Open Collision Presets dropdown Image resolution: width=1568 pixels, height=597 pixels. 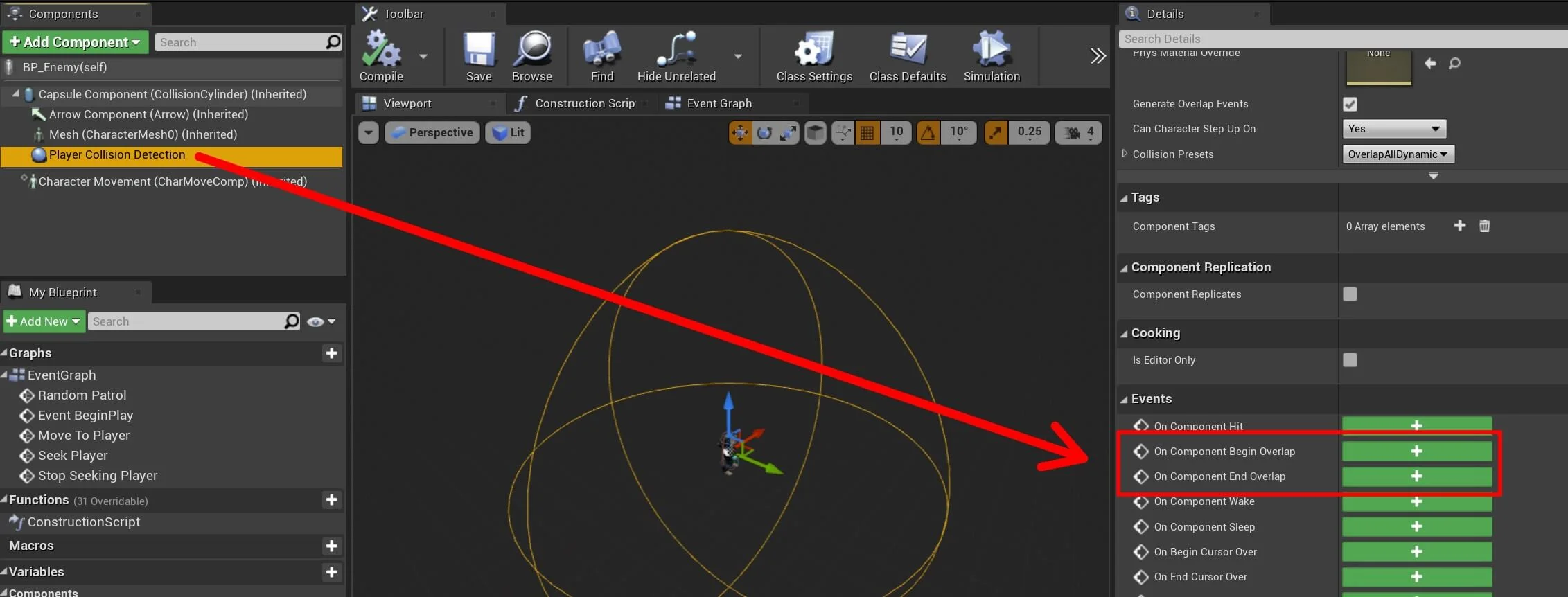tap(1398, 154)
